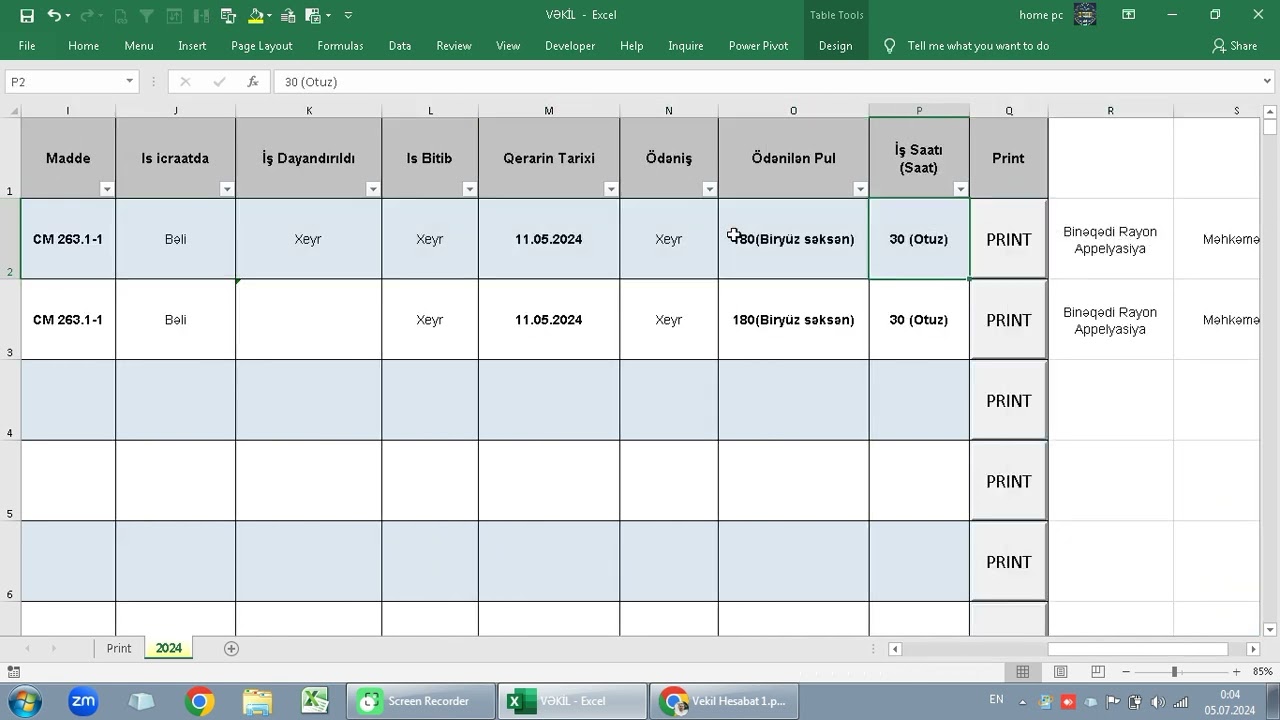Open the Insert ribbon tab
Screen dimensions: 1280x720
pyautogui.click(x=192, y=46)
